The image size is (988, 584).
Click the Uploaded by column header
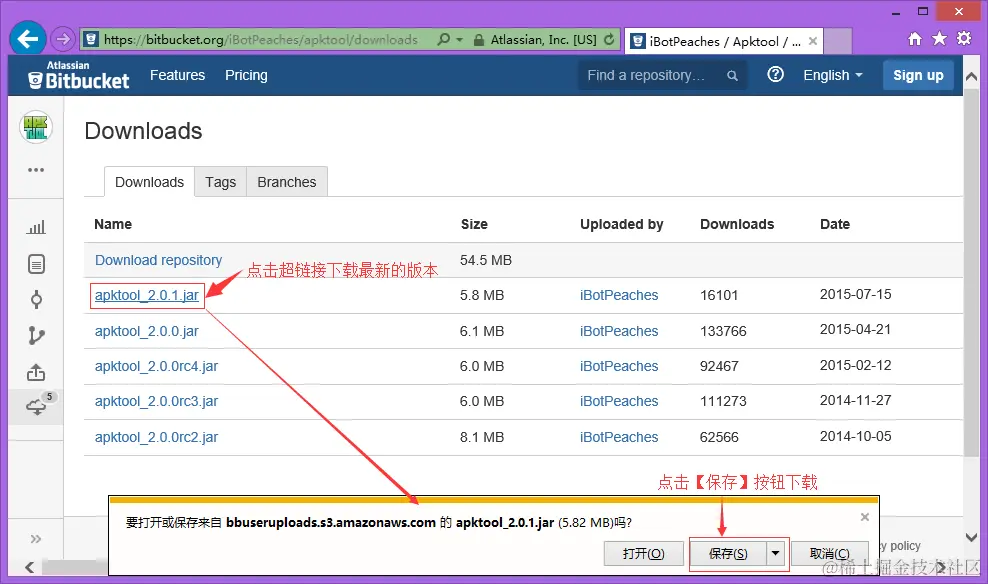tap(621, 224)
